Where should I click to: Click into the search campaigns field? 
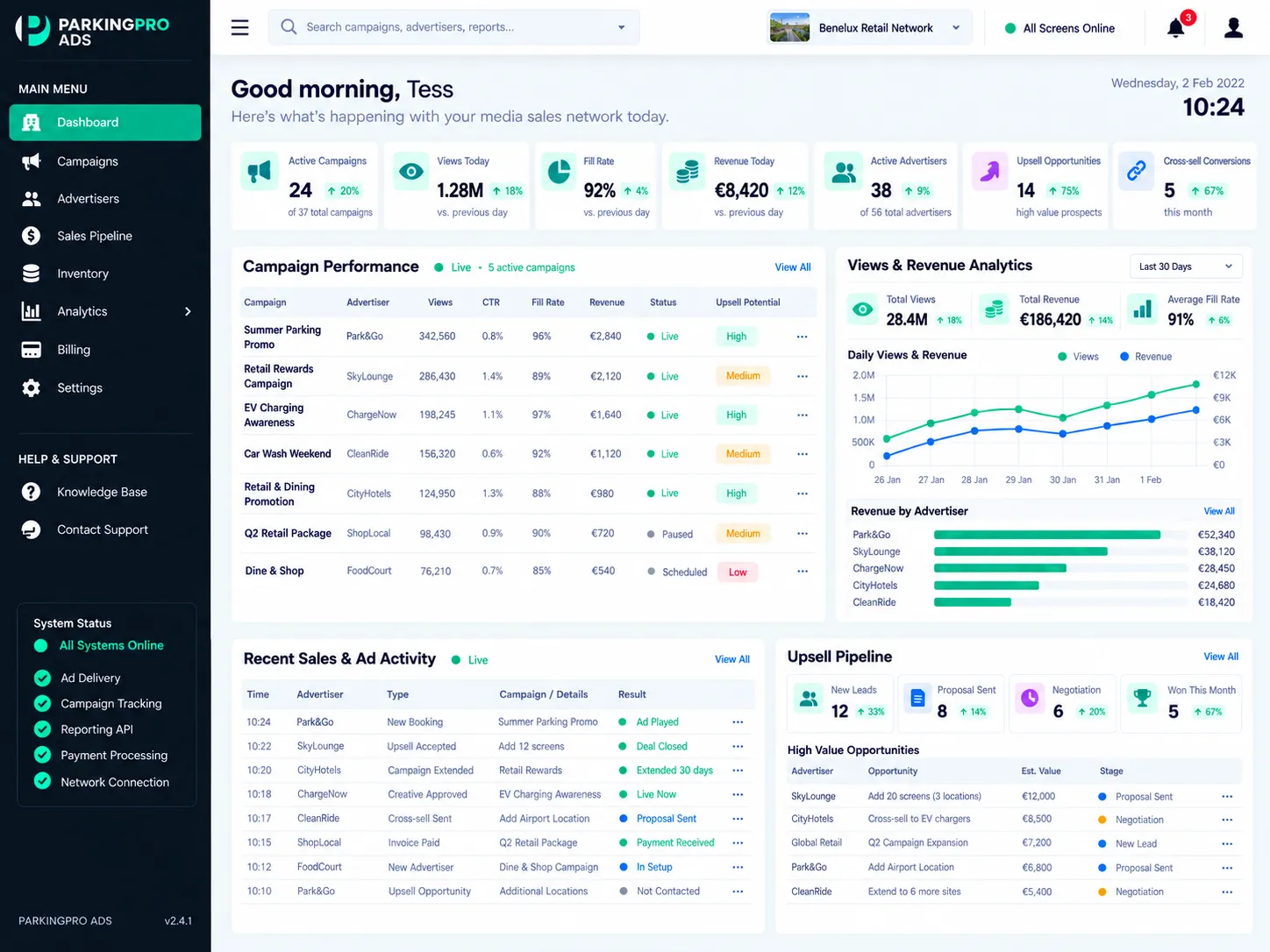click(x=453, y=27)
